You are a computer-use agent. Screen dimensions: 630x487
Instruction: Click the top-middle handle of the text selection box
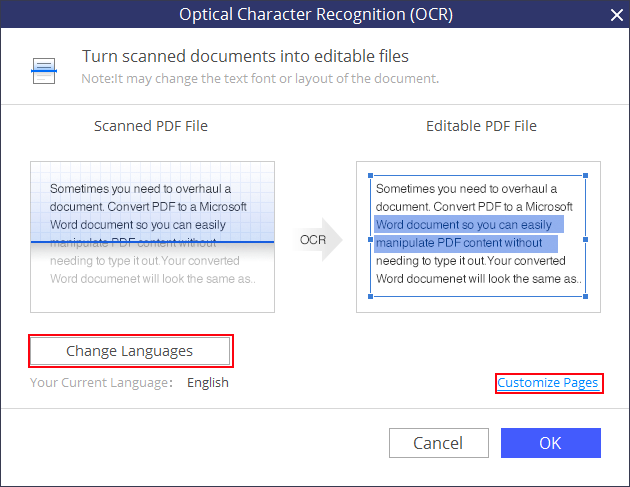coord(478,174)
